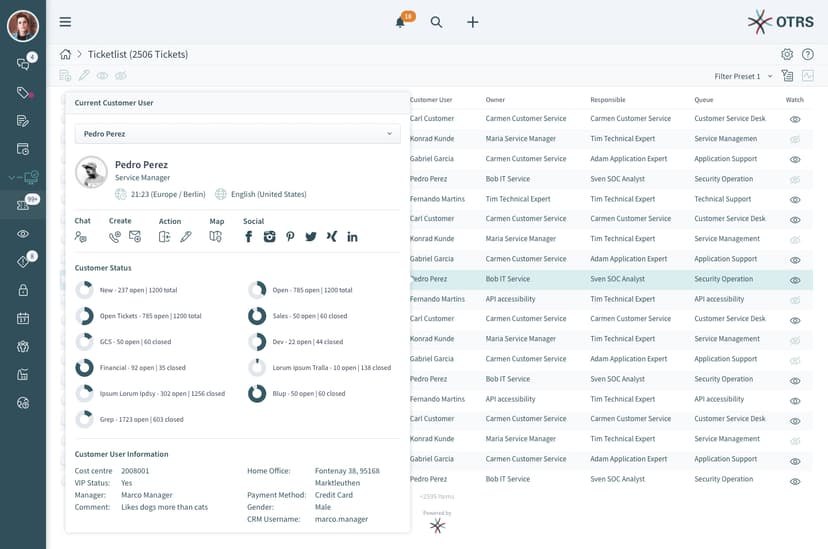This screenshot has width=828, height=549.
Task: Open the calendar icon in sidebar
Action: point(23,318)
